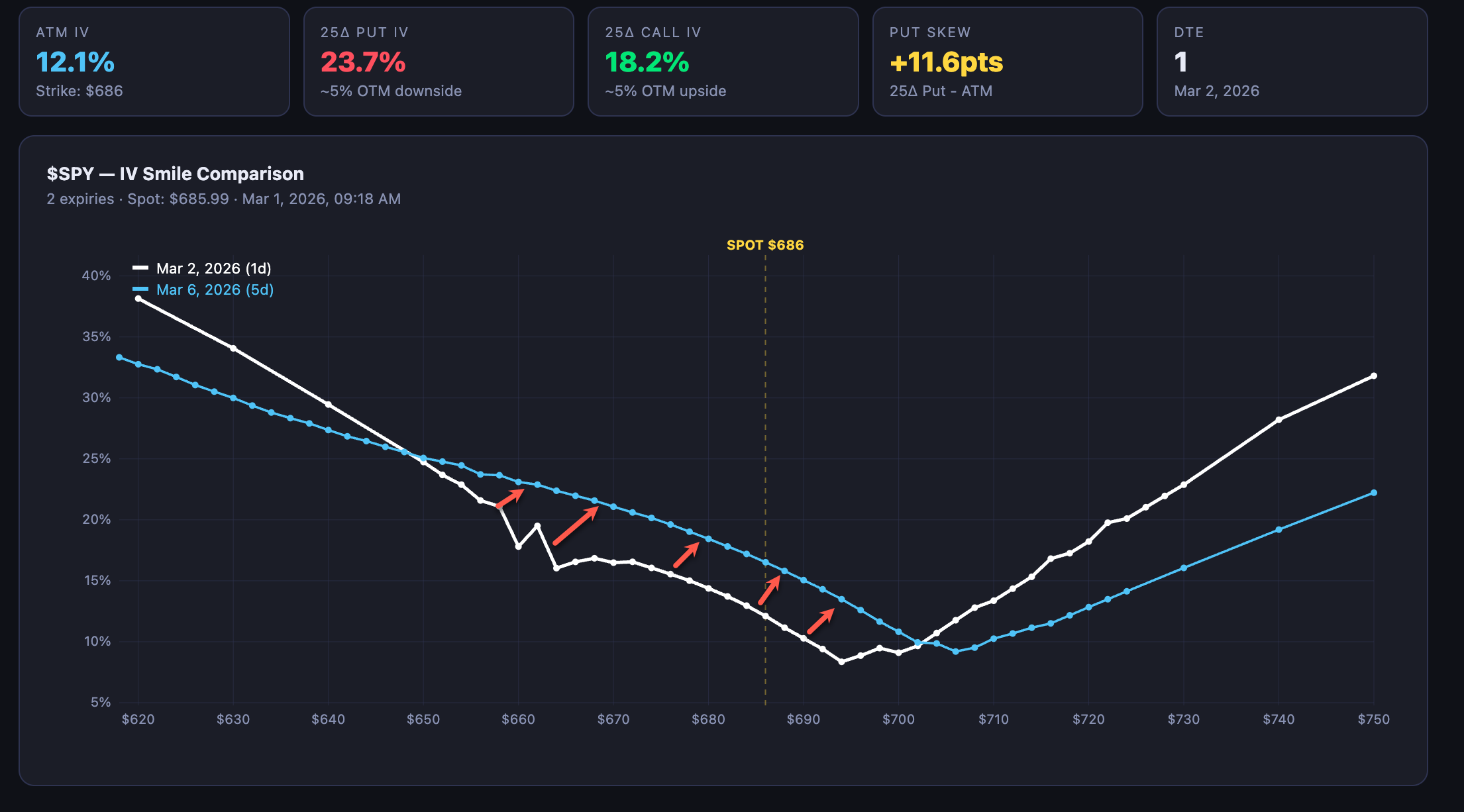The image size is (1464, 812).
Task: Select the DTE card showing Mar 2, 2026
Action: 1291,62
